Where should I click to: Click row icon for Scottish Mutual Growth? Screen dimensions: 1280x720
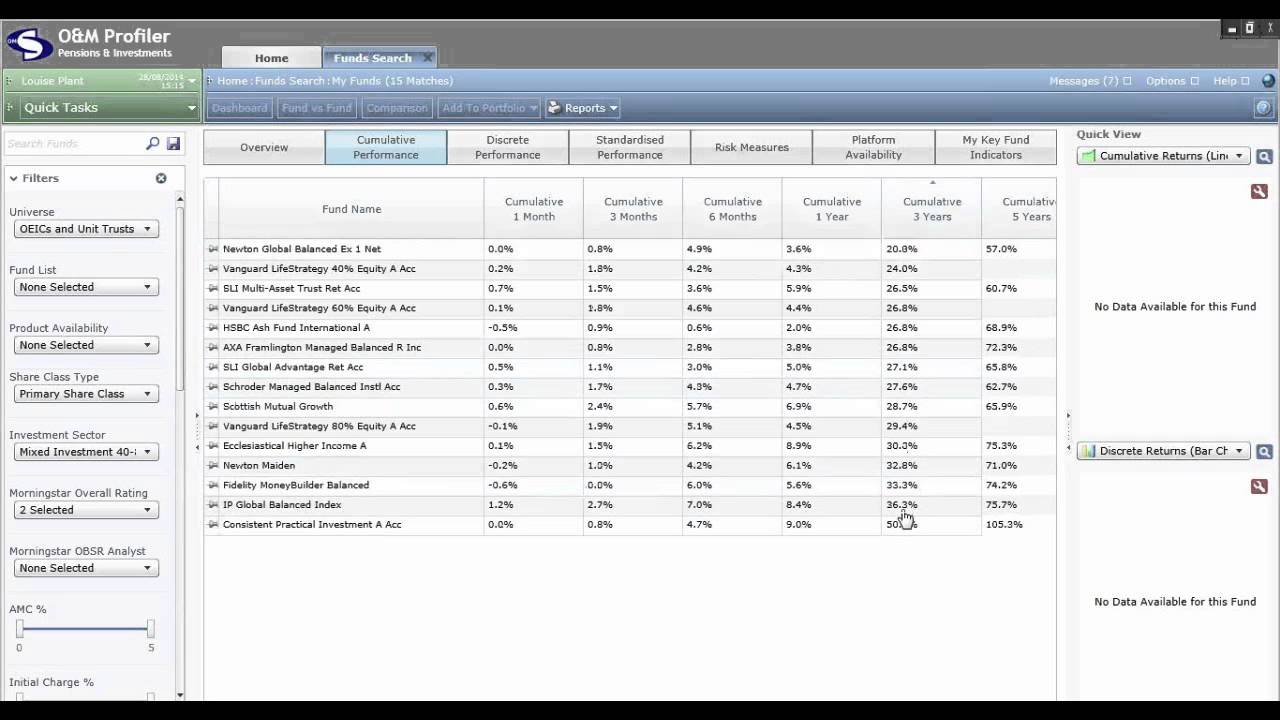pyautogui.click(x=212, y=406)
